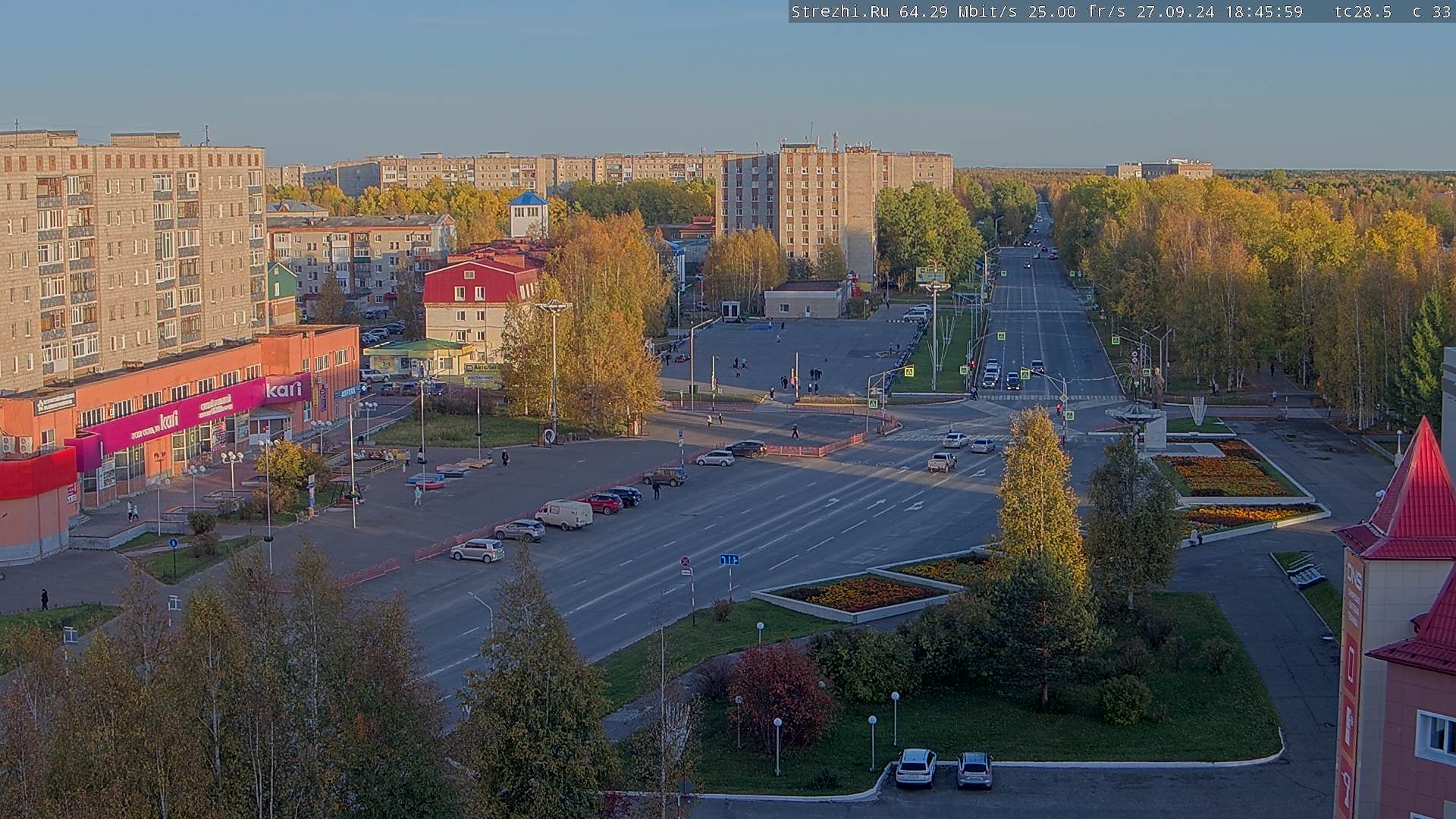This screenshot has height=819, width=1456.
Task: Click the tc28.5 overlay value
Action: tap(1363, 11)
